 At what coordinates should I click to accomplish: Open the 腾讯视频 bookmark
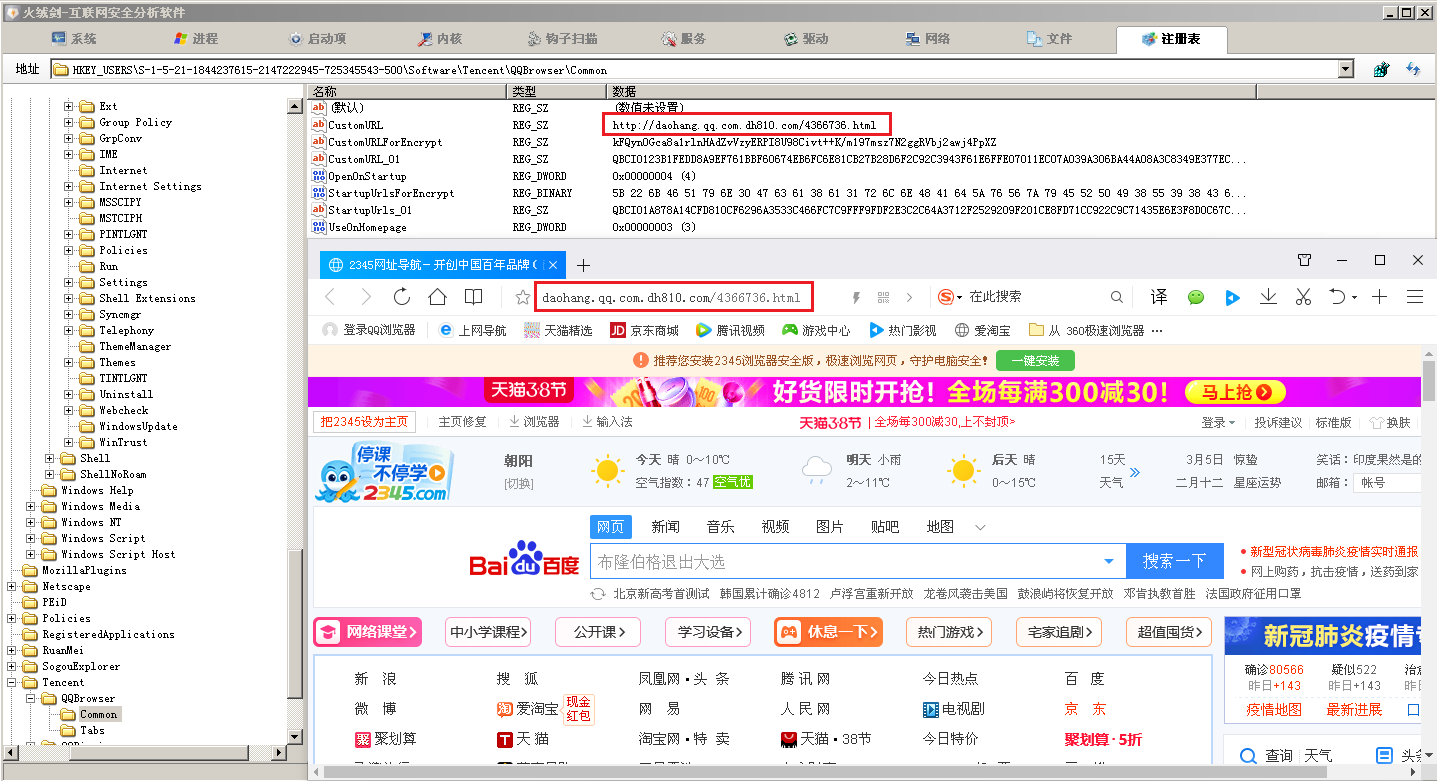coord(731,330)
